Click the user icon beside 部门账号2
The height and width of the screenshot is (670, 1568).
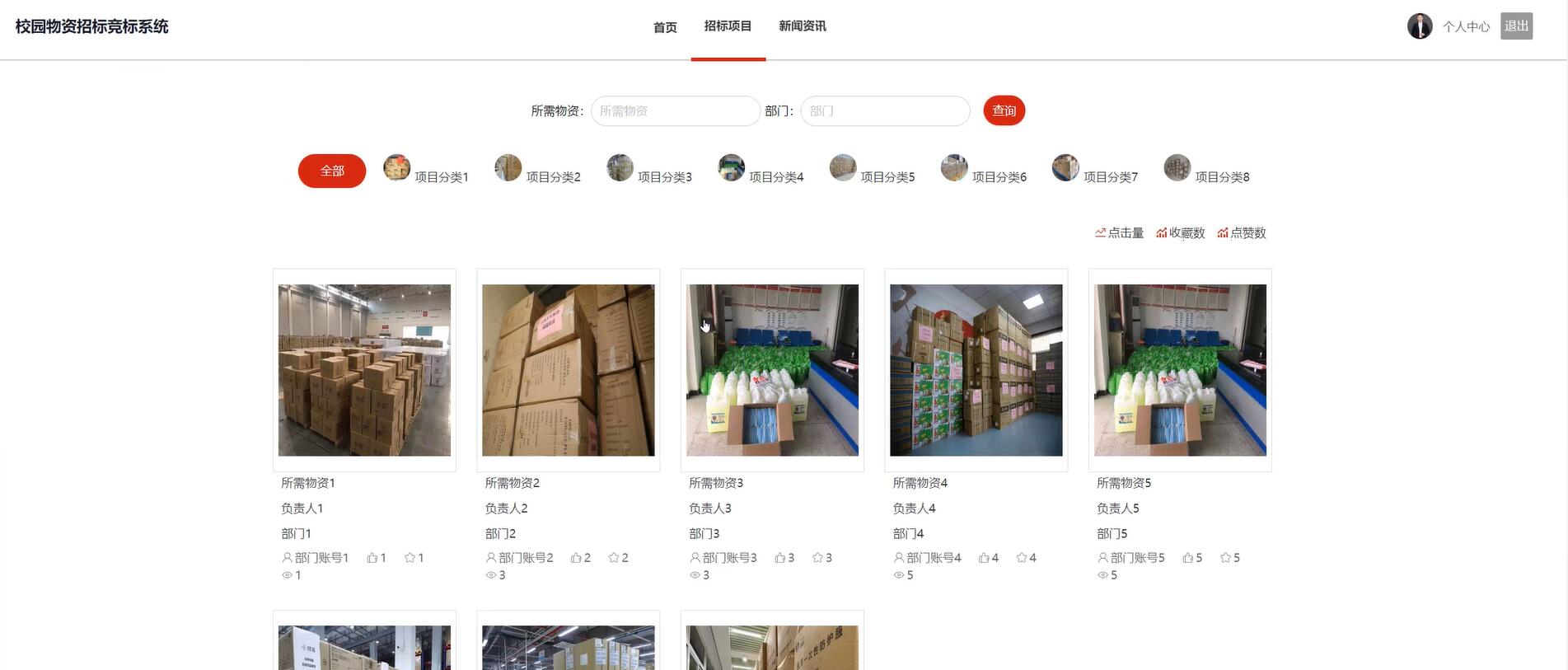[491, 558]
